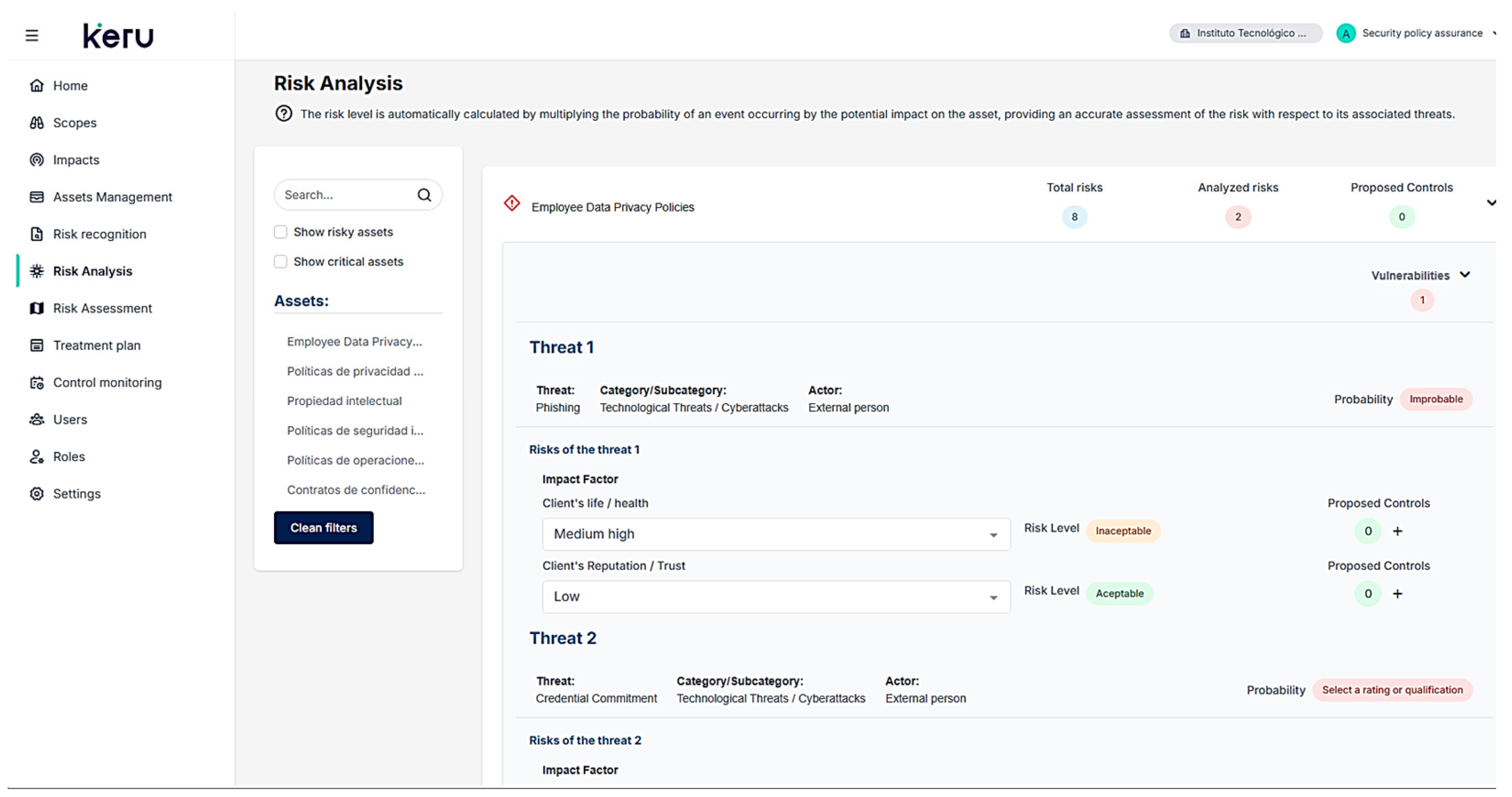This screenshot has height=797, width=1512.
Task: Click the Inaceptable risk level badge
Action: 1123,531
